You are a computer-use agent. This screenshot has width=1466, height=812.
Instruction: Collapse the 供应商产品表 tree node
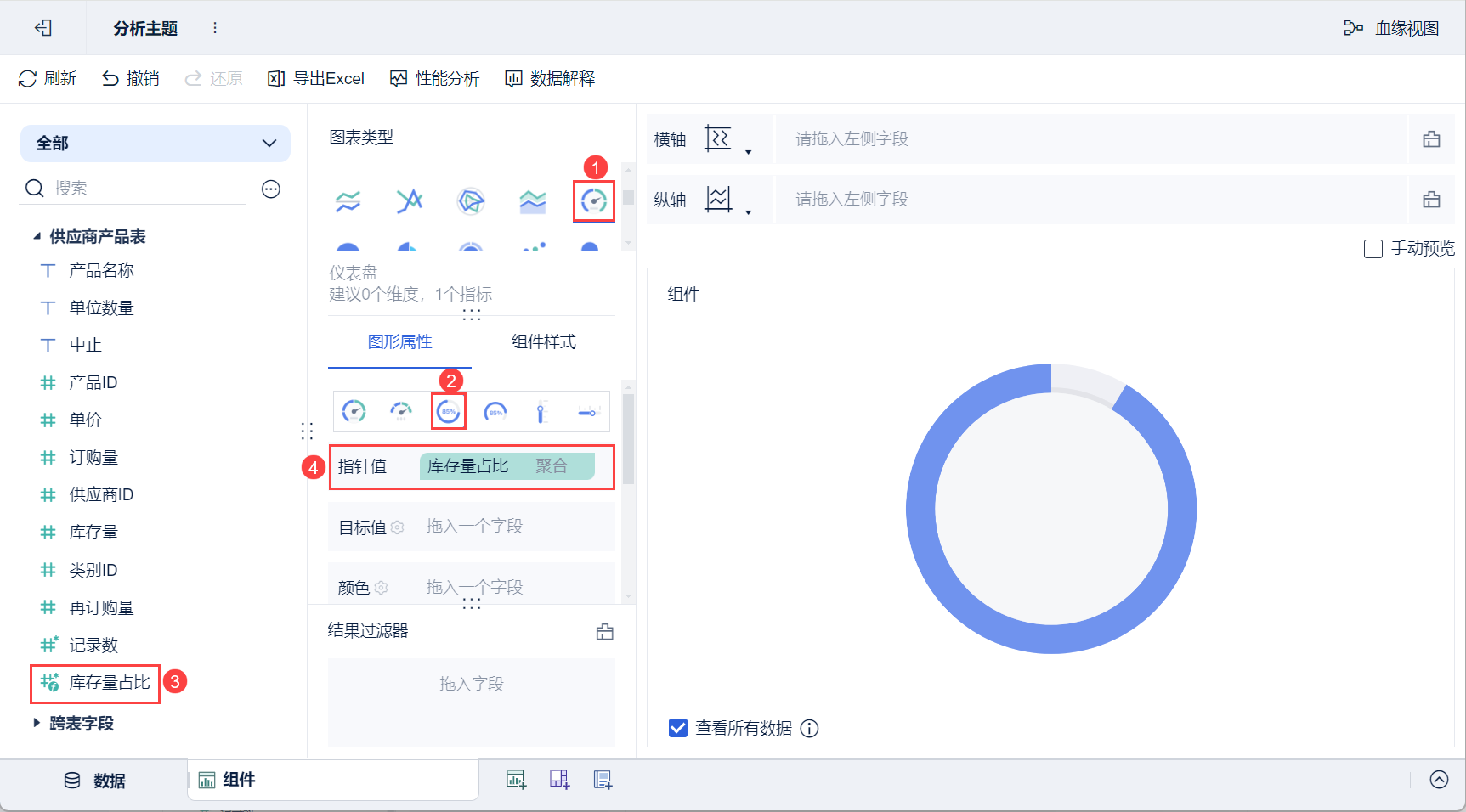pyautogui.click(x=37, y=236)
